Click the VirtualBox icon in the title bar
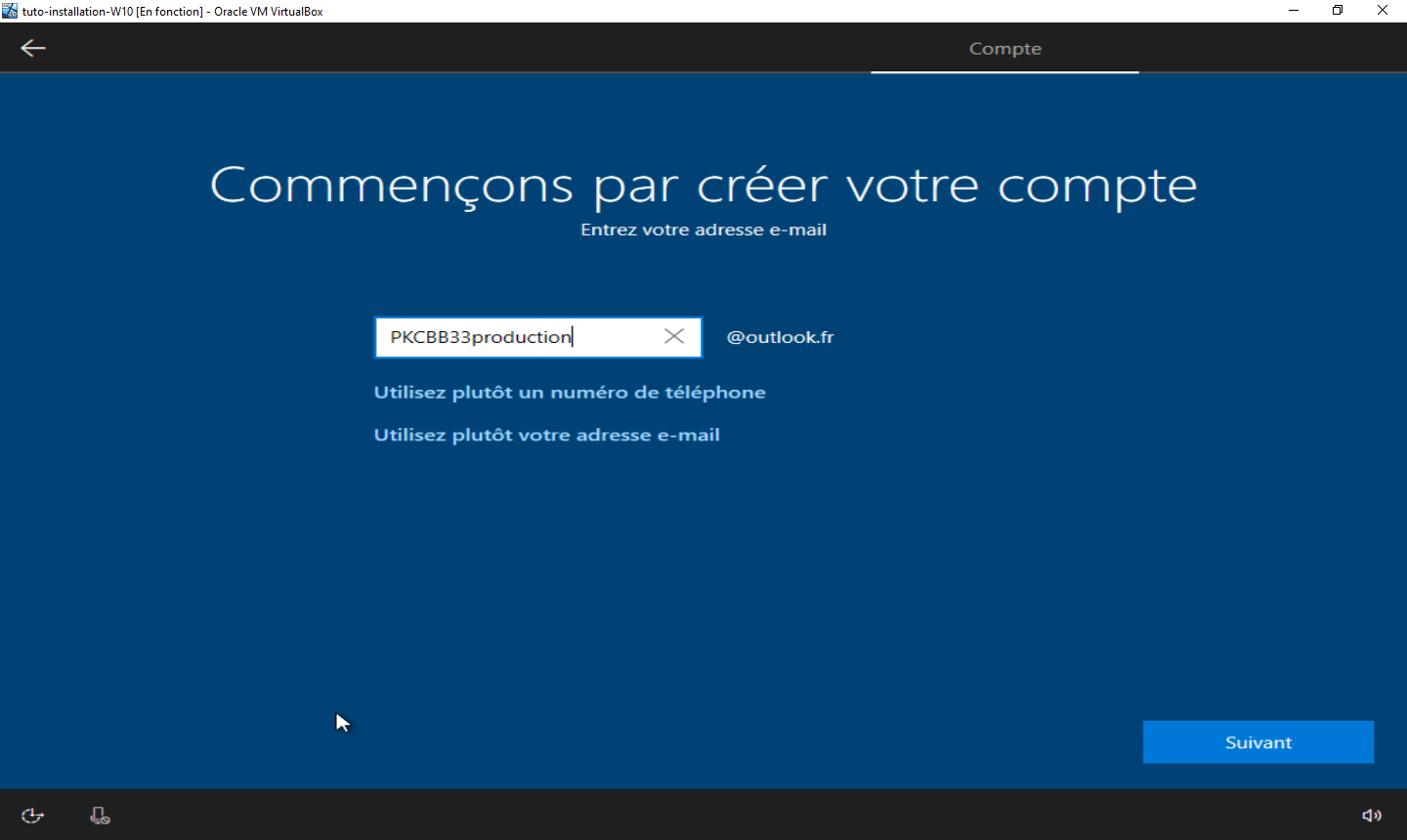Image resolution: width=1407 pixels, height=840 pixels. tap(10, 11)
